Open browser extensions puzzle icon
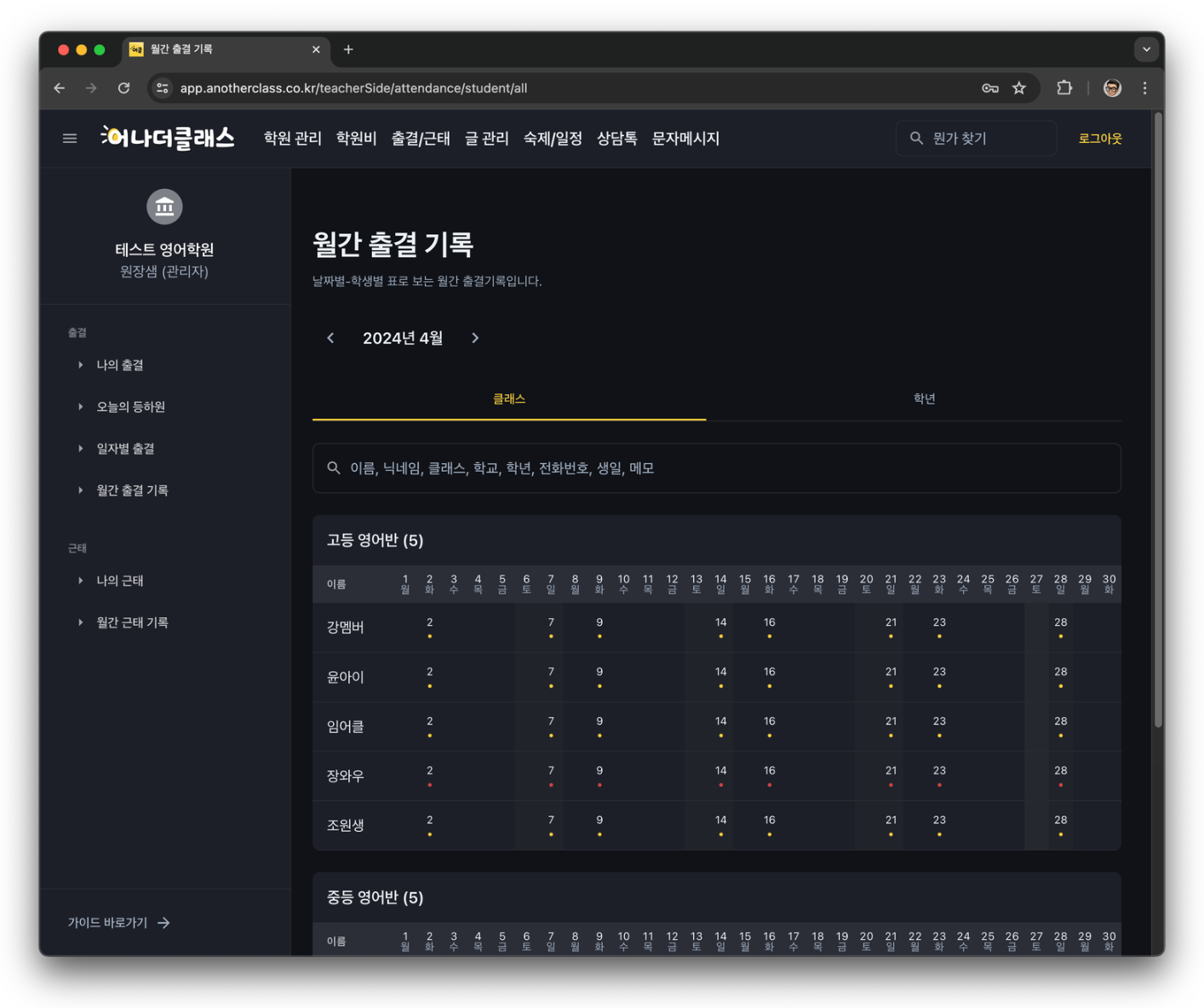 (1064, 88)
